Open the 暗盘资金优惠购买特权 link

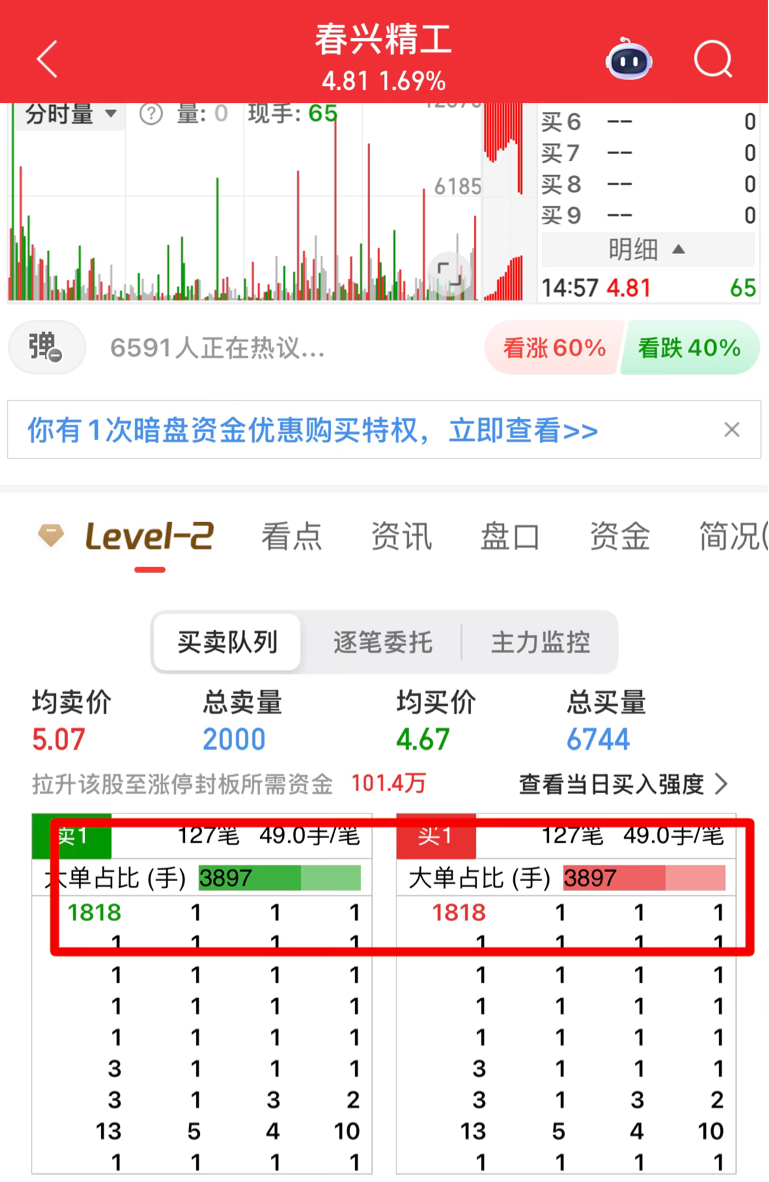coord(312,430)
